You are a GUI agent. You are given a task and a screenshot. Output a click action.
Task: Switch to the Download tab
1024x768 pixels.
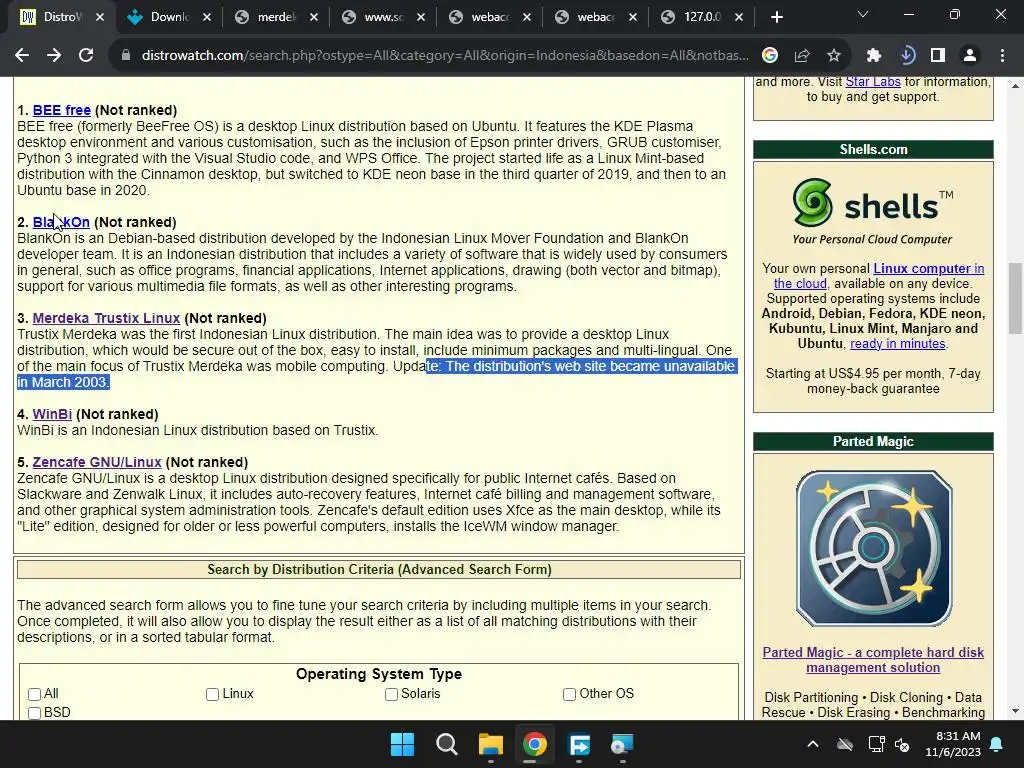pos(168,17)
